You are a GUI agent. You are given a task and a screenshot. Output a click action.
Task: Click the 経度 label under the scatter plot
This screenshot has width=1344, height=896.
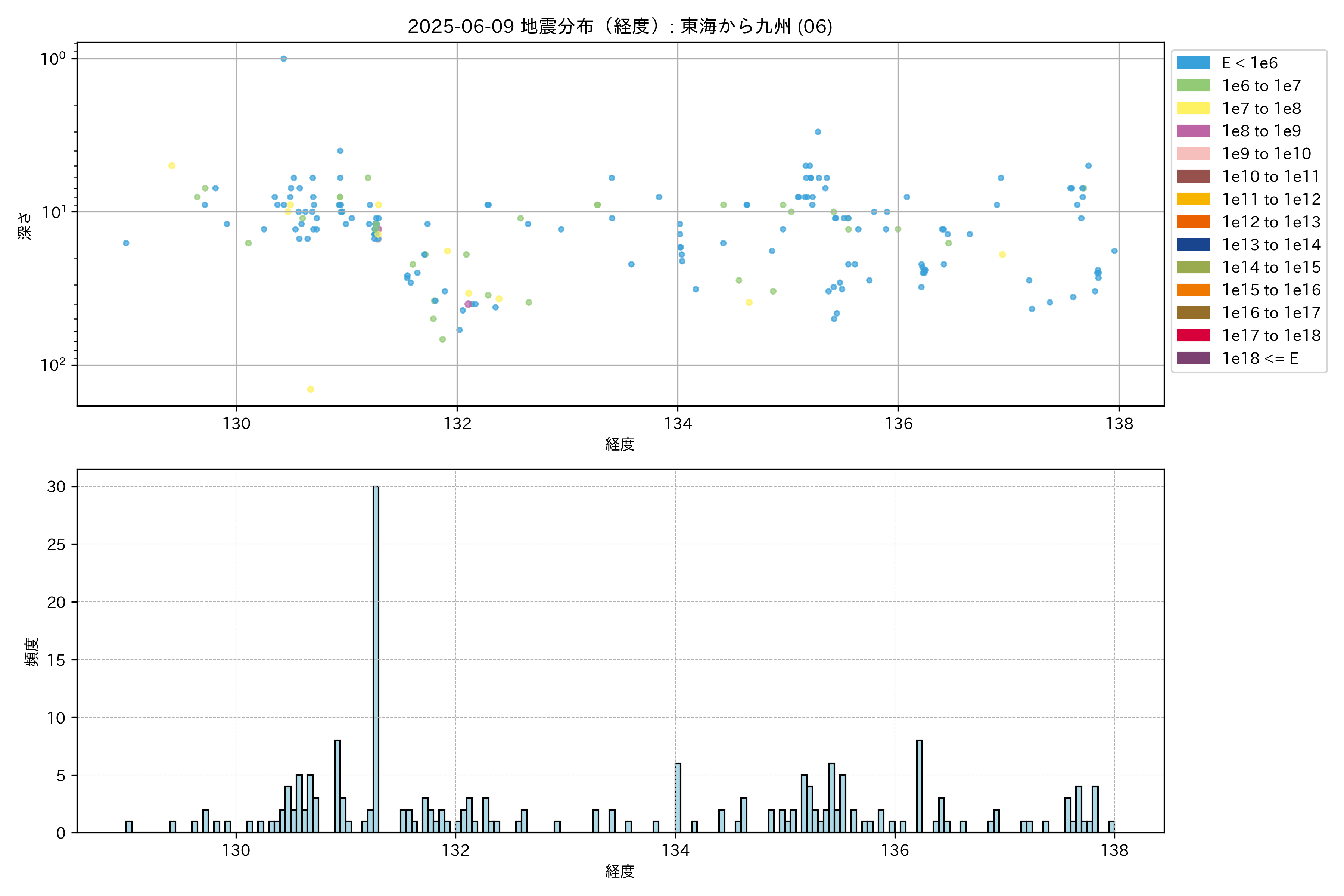[620, 444]
